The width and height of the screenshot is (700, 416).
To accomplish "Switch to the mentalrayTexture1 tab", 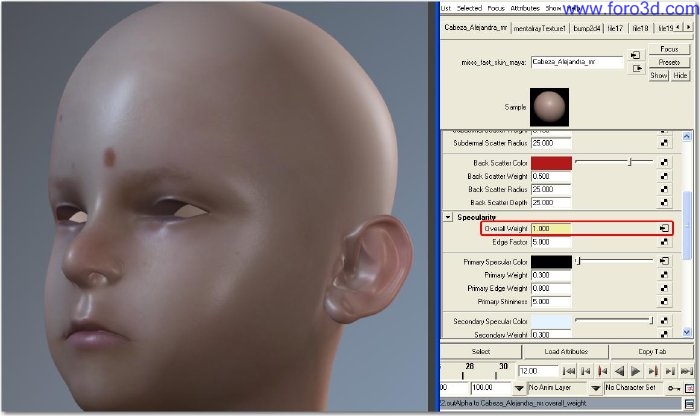I will point(539,28).
